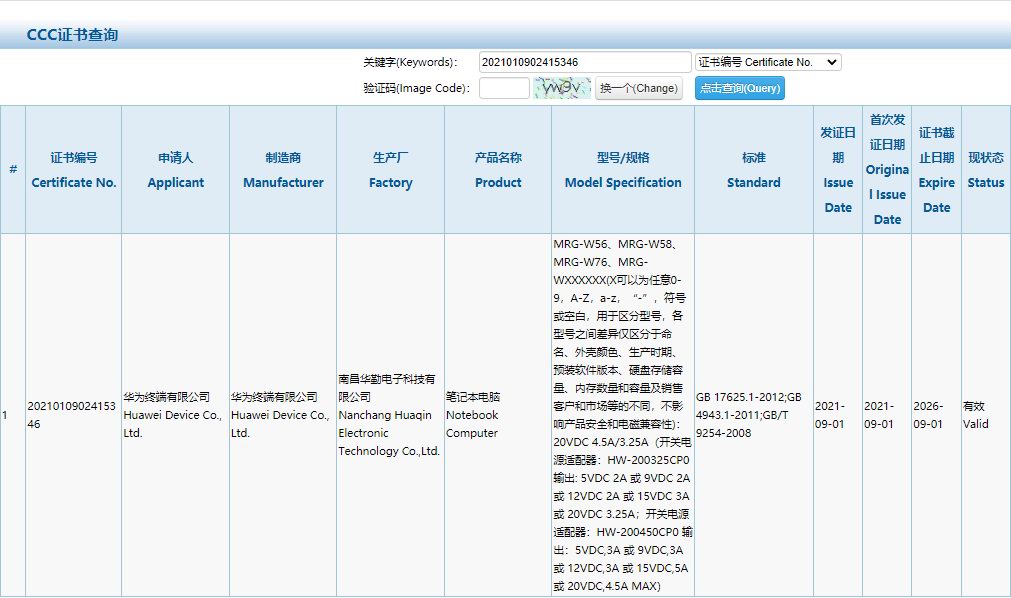Click the 有效 Valid status cell
Image resolution: width=1011 pixels, height=598 pixels.
986,415
